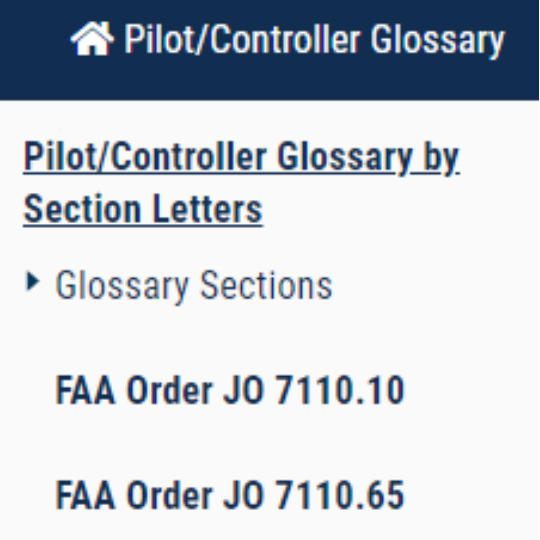Expand the Glossary Sections disclosure triangle
Screen dimensions: 540x540
click(33, 282)
